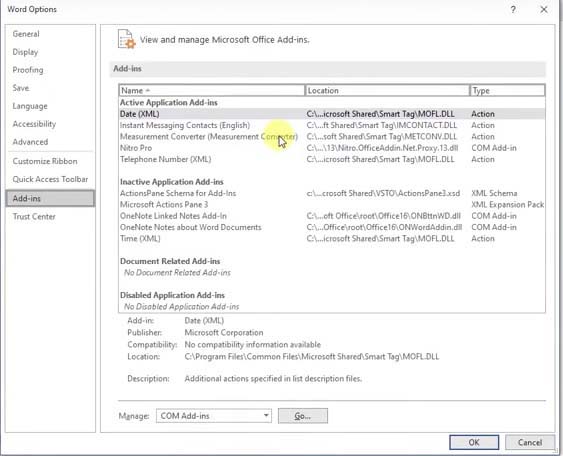Open the Proofing options category
The width and height of the screenshot is (563, 456).
[x=28, y=70]
